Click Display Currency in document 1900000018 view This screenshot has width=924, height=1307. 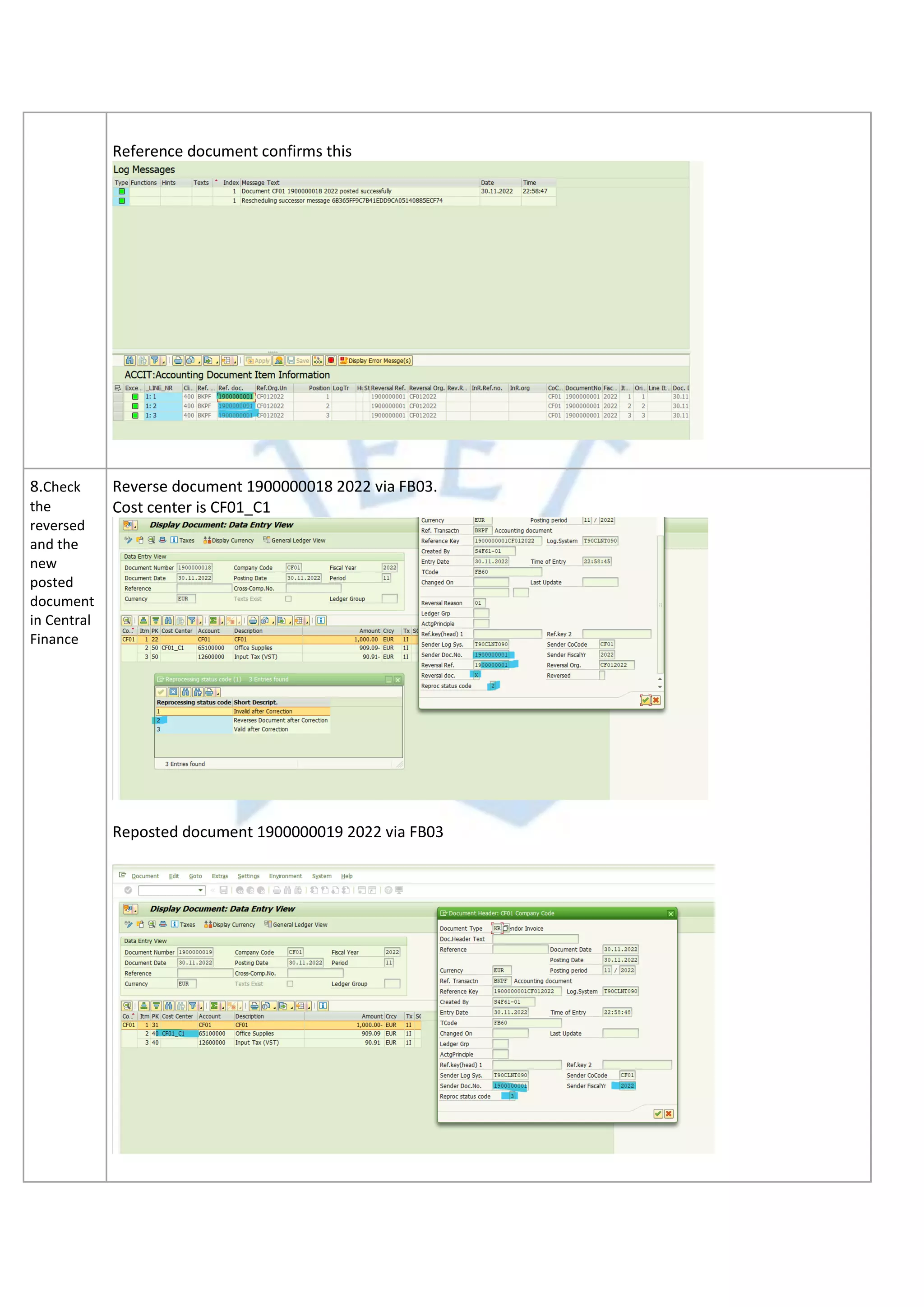(229, 540)
